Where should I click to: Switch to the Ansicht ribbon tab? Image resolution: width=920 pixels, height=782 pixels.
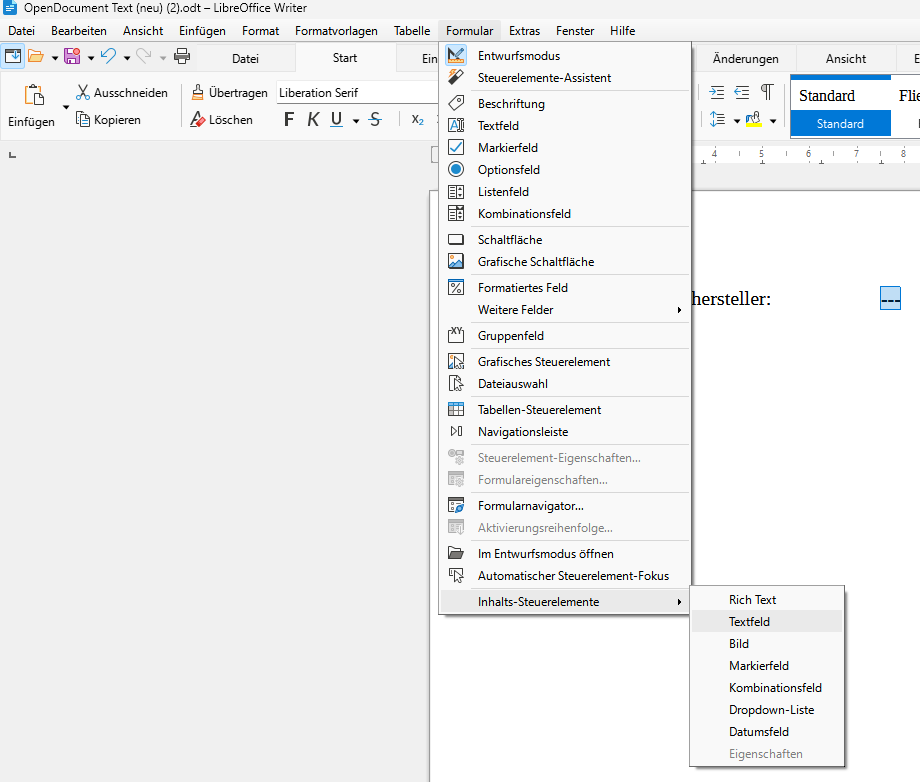click(845, 58)
